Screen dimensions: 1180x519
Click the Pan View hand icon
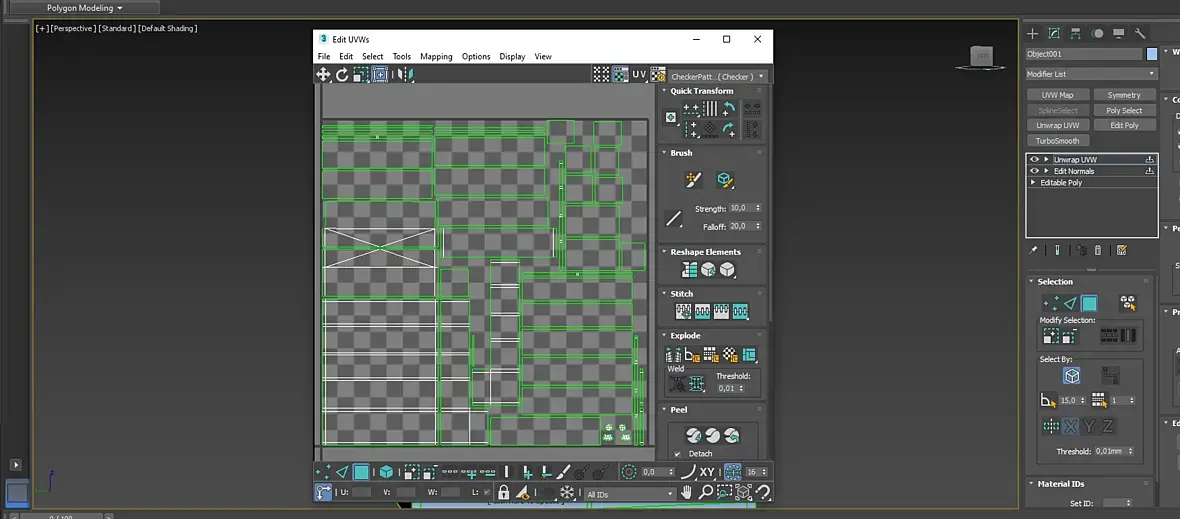tap(687, 493)
